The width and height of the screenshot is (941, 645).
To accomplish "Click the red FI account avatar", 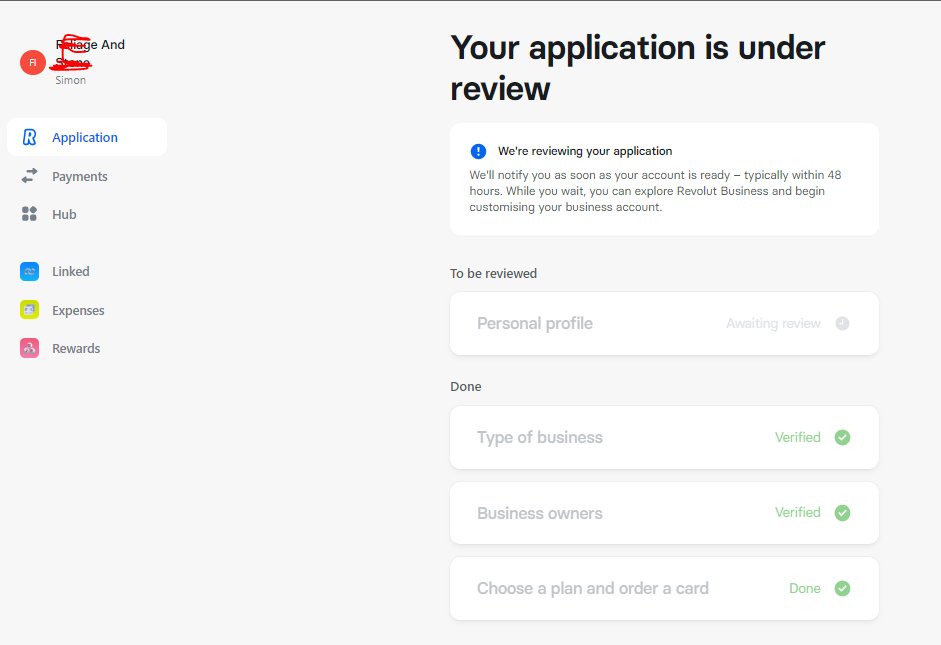I will tap(33, 62).
